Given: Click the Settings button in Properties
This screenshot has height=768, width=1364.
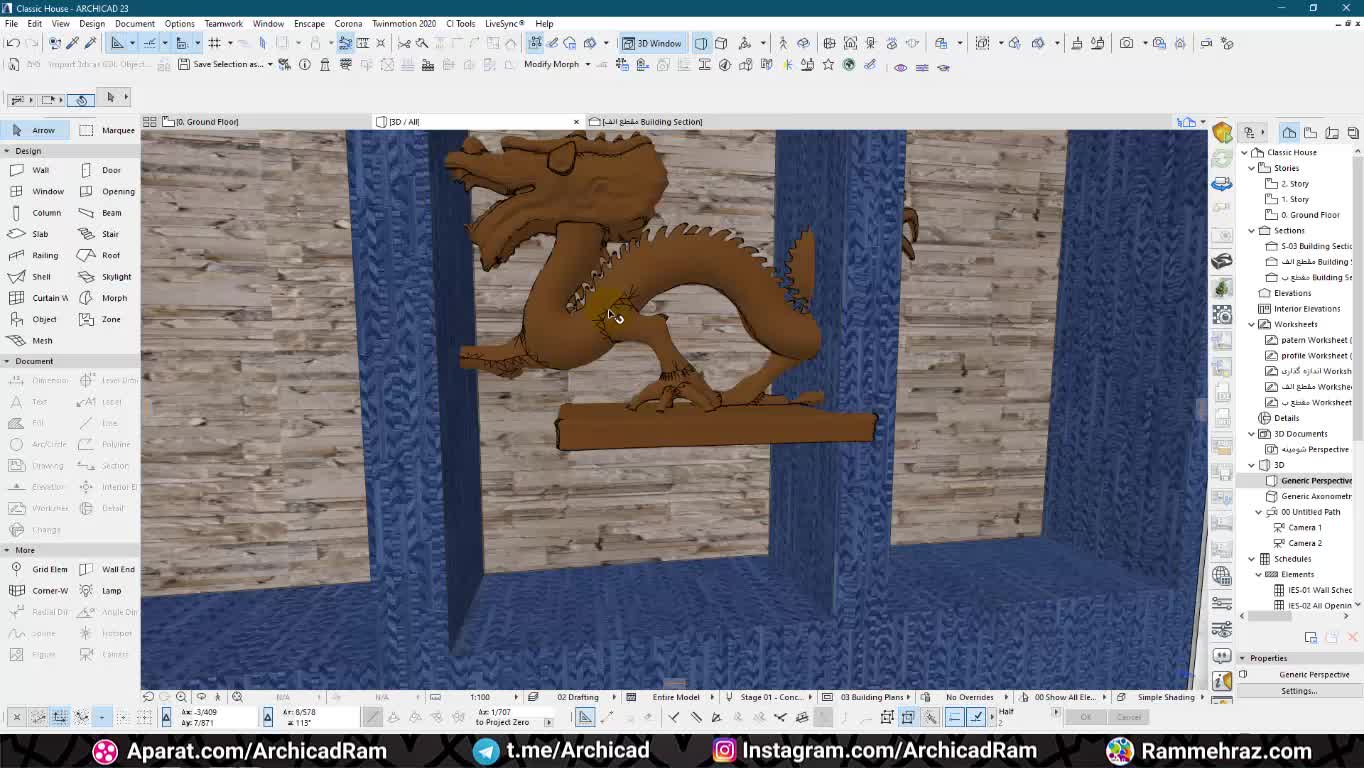Looking at the screenshot, I should 1298,691.
